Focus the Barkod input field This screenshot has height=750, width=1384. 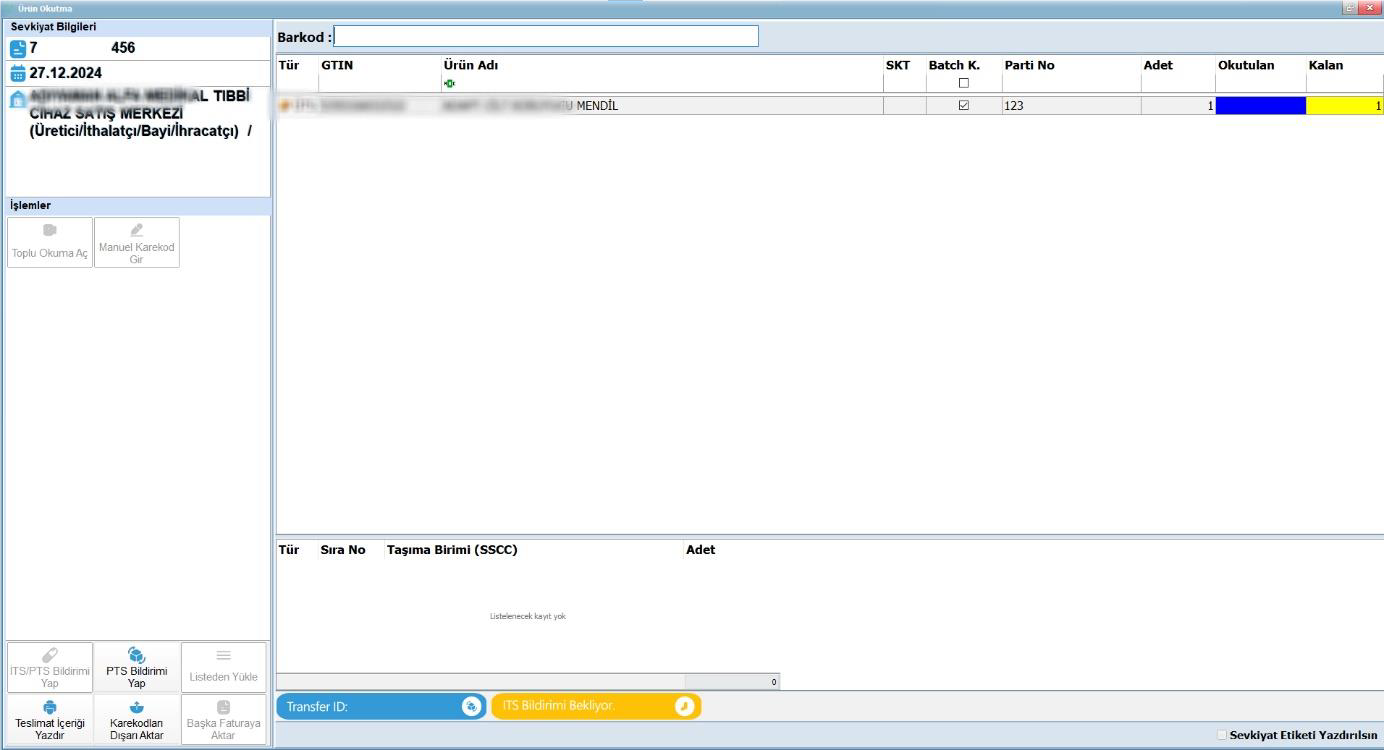(x=546, y=36)
